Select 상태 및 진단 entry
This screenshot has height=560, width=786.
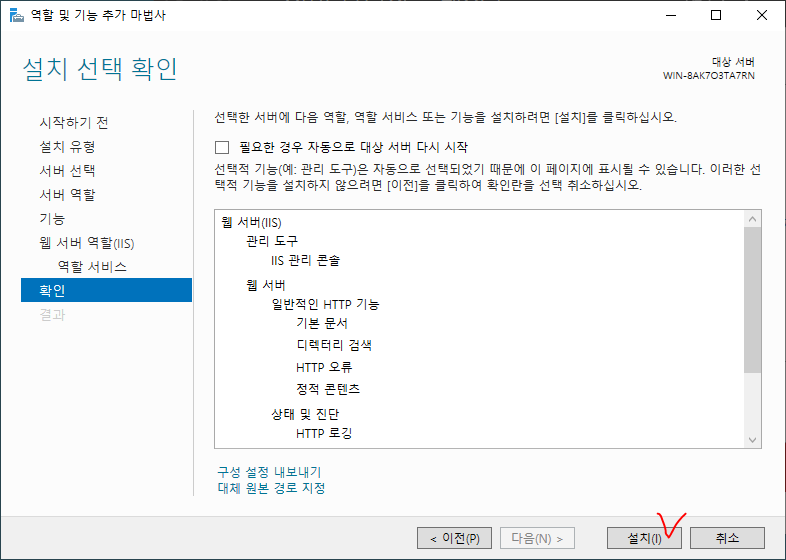[305, 414]
